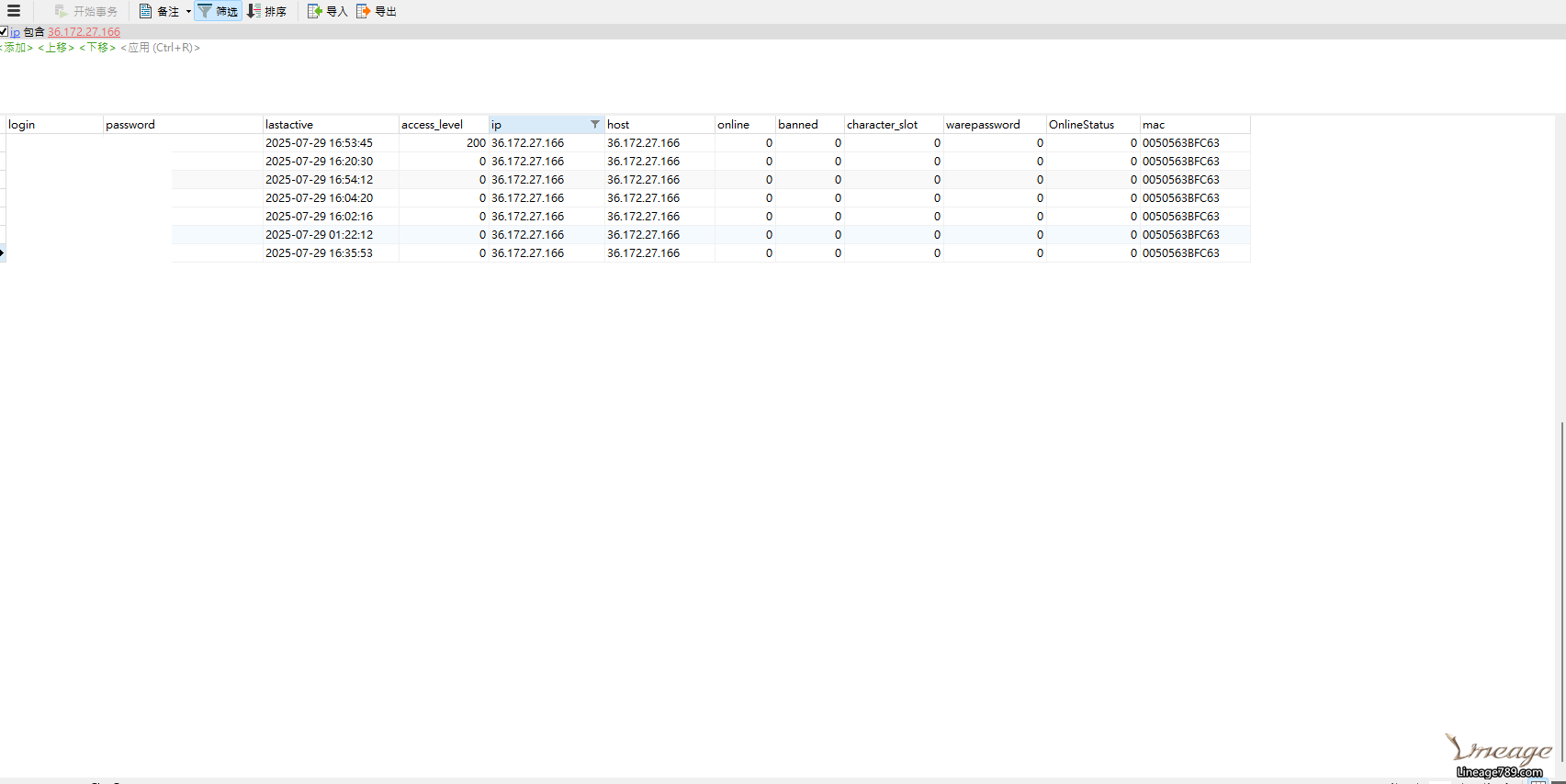Viewport: 1566px width, 784px height.
Task: Click the 导入 import icon
Action: pos(314,11)
